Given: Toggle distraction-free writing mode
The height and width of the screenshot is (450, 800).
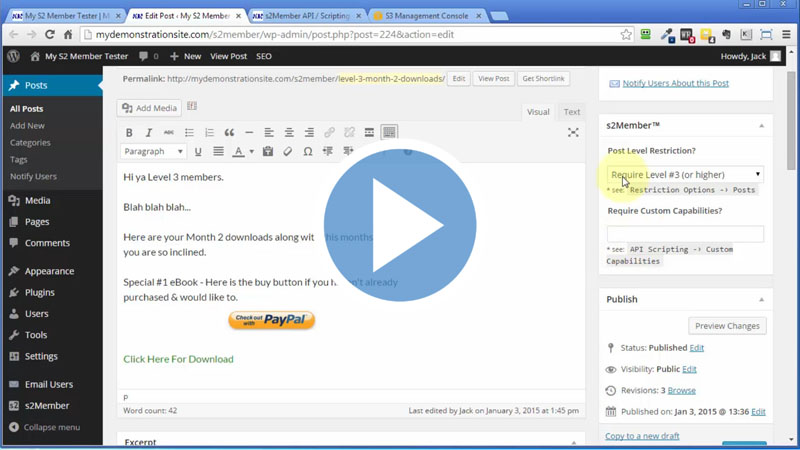Looking at the screenshot, I should coord(573,133).
